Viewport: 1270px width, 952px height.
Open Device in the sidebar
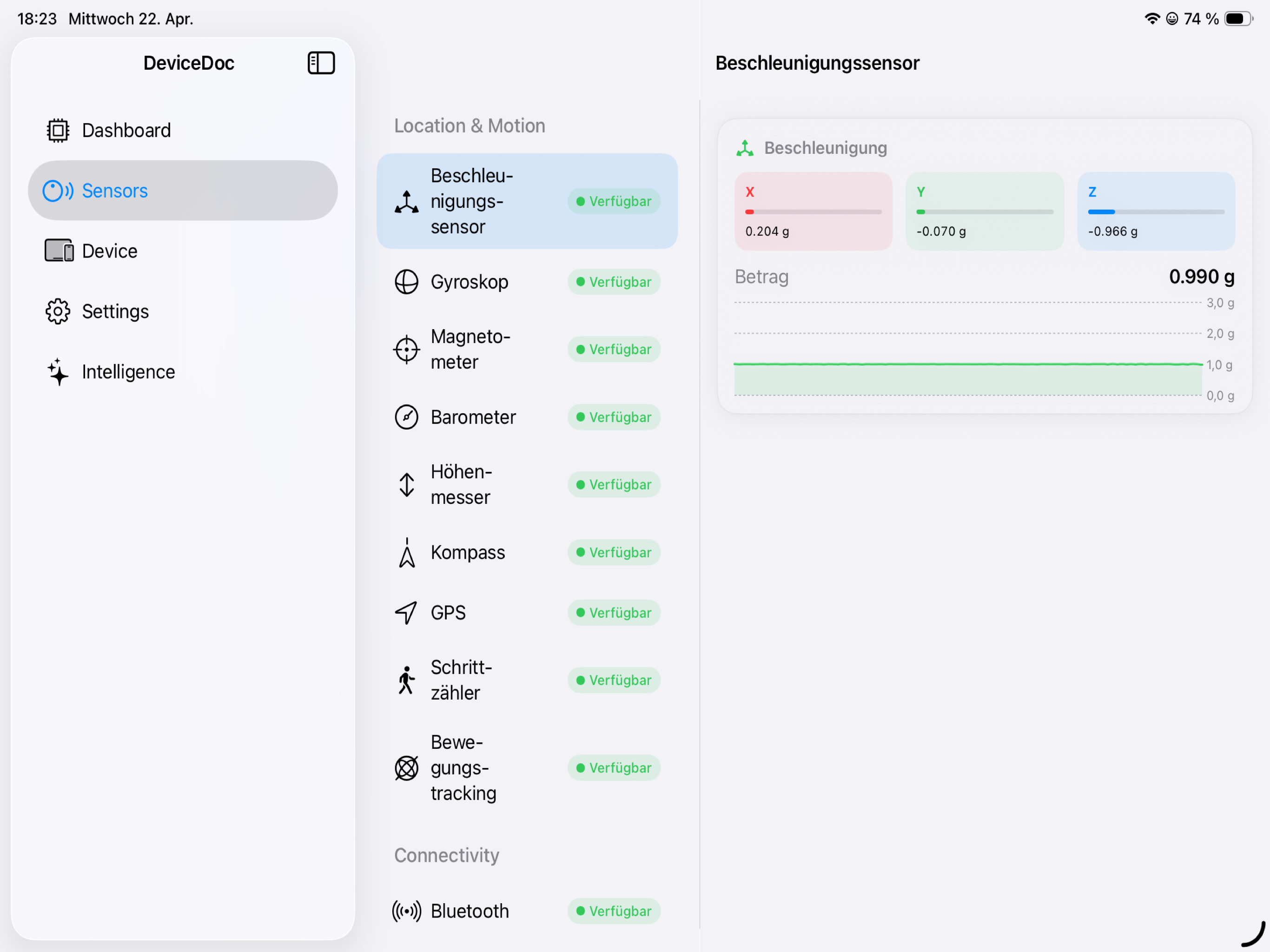point(183,251)
